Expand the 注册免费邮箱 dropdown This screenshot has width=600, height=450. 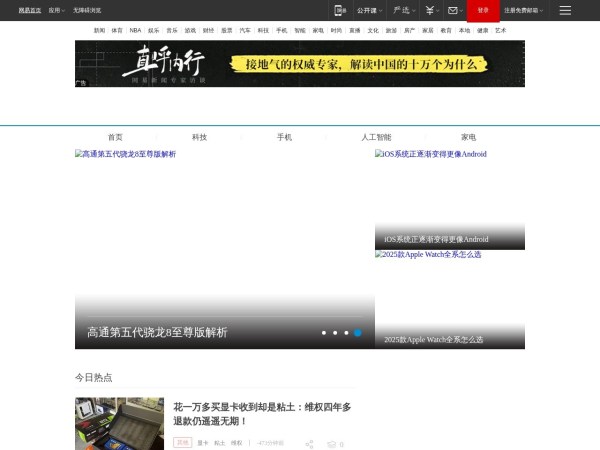click(523, 10)
